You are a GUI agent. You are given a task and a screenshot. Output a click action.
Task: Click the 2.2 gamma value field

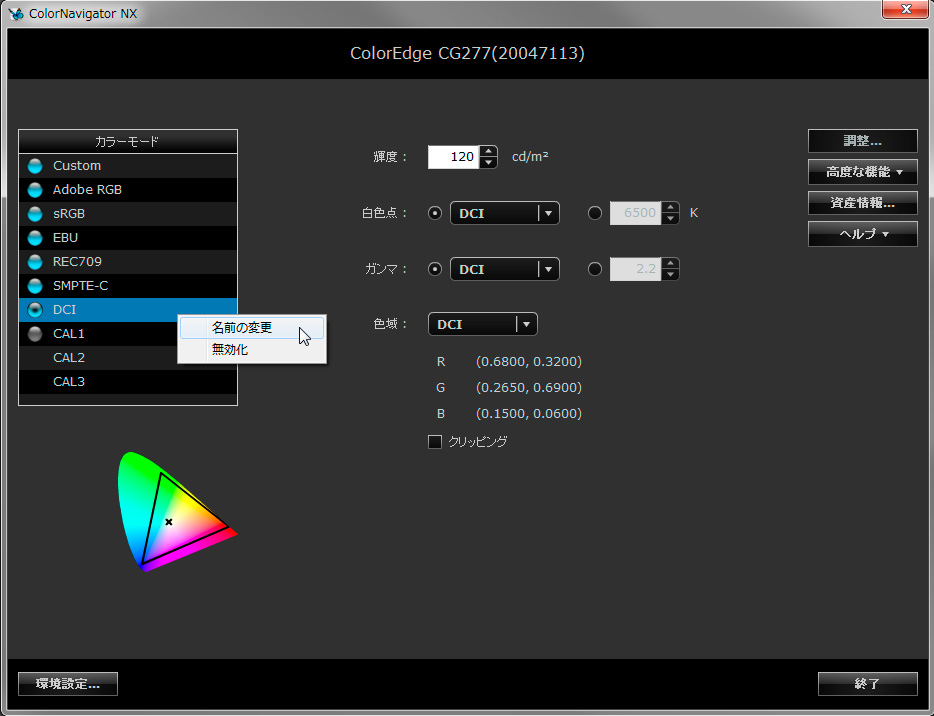[636, 269]
